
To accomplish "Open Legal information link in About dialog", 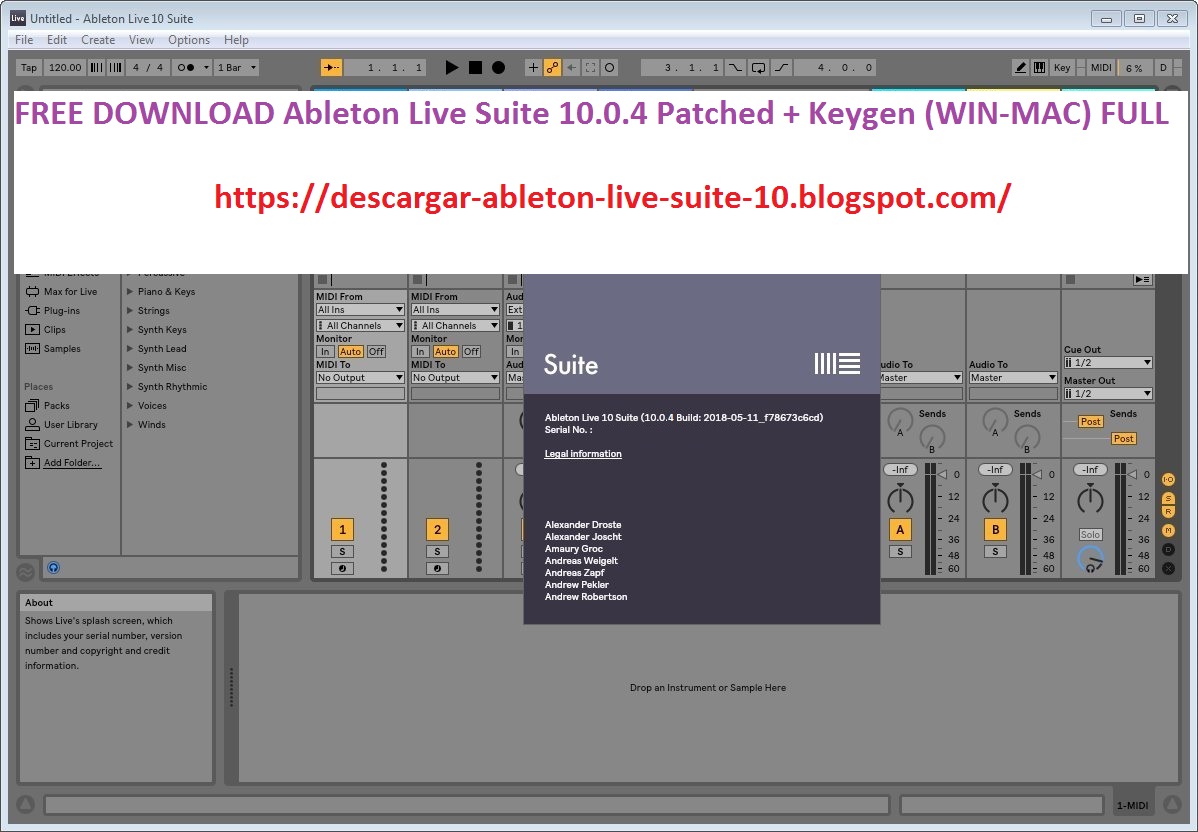I will pyautogui.click(x=583, y=454).
